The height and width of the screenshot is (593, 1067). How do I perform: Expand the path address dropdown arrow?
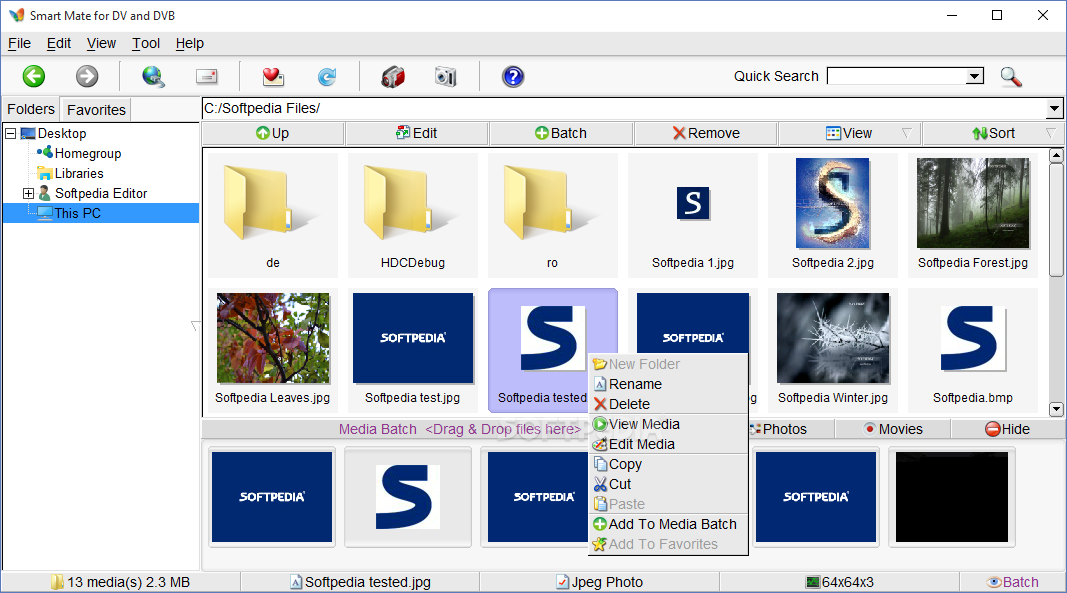tap(1054, 108)
